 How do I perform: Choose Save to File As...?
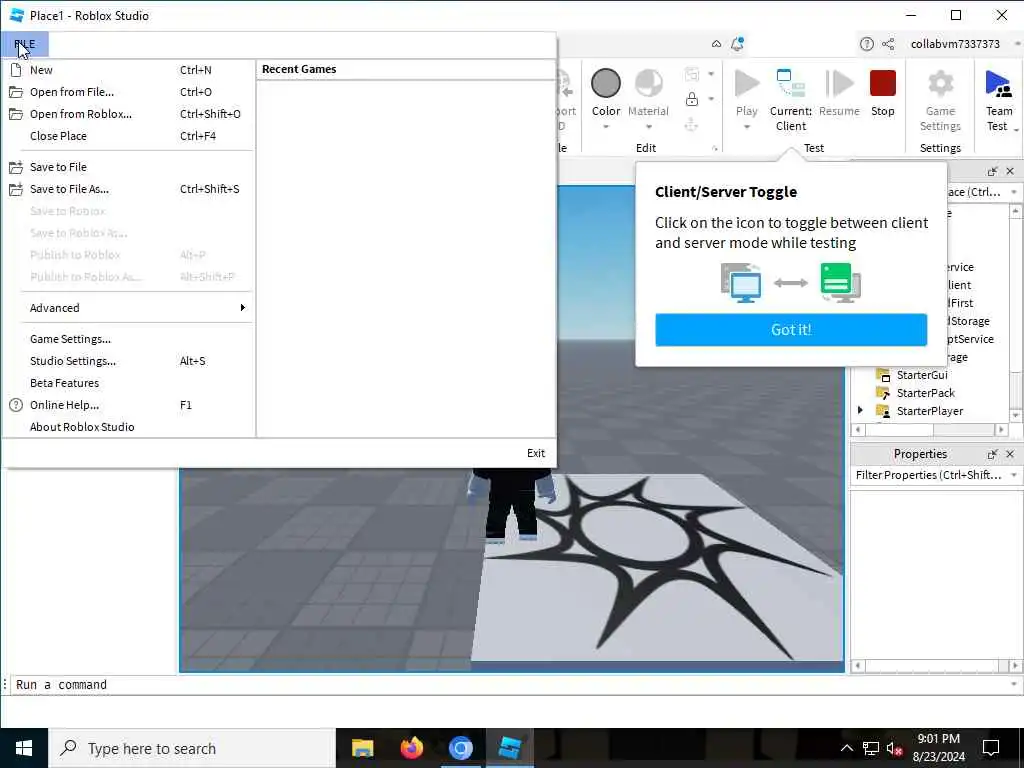point(129,189)
